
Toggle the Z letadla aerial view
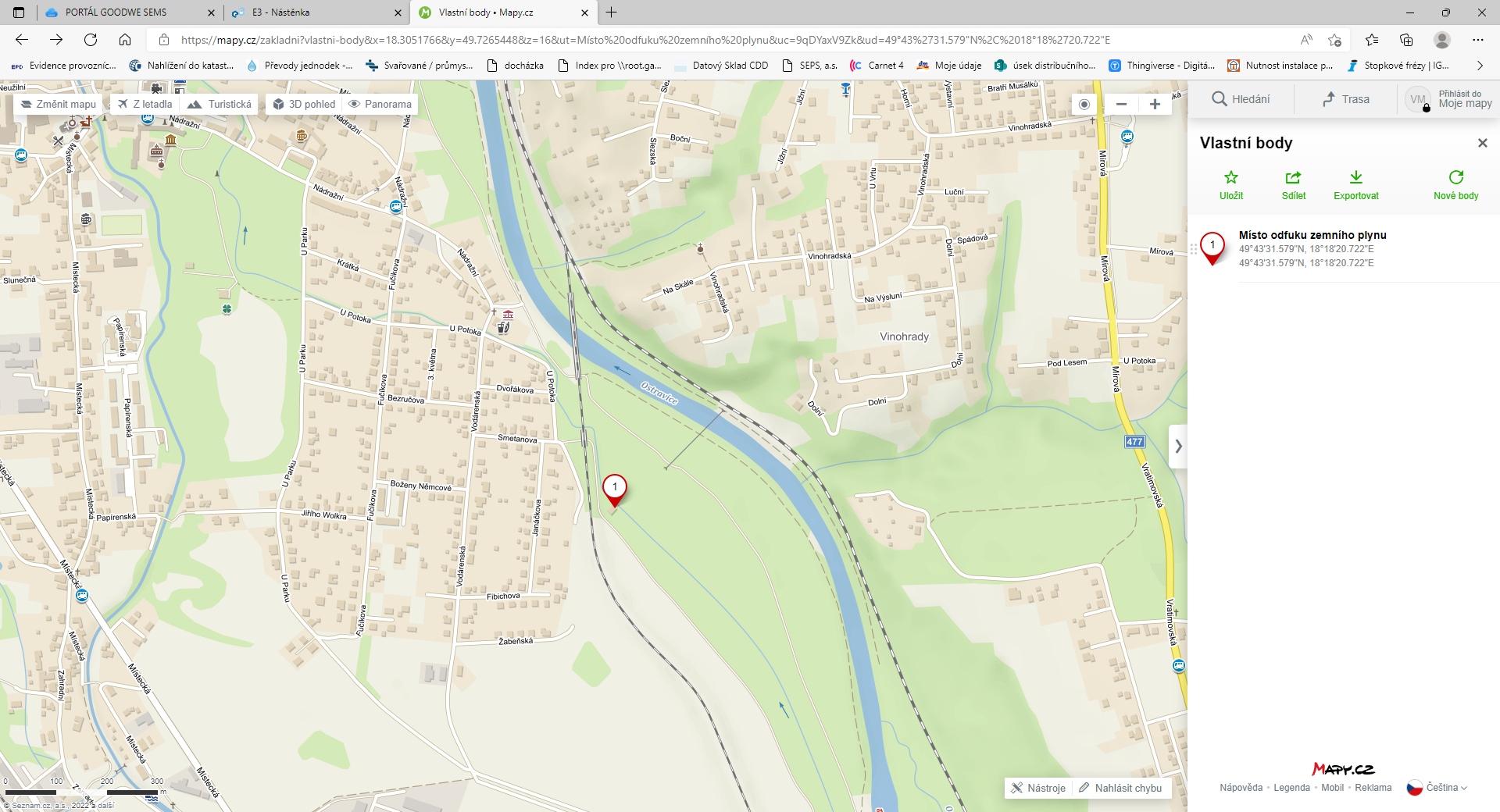coord(145,104)
